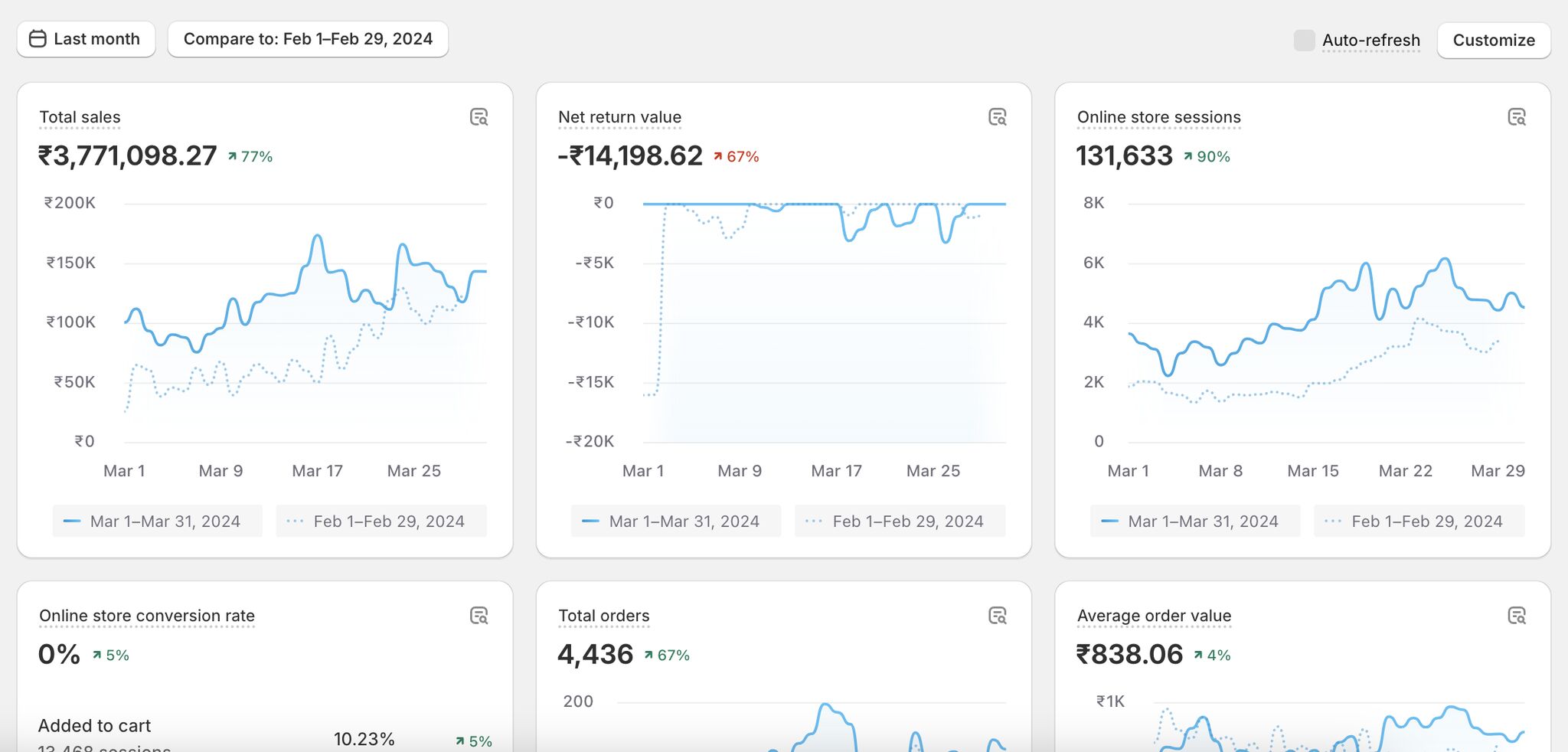Open report icon on Online store sessions card
1568x752 pixels.
coord(1516,117)
